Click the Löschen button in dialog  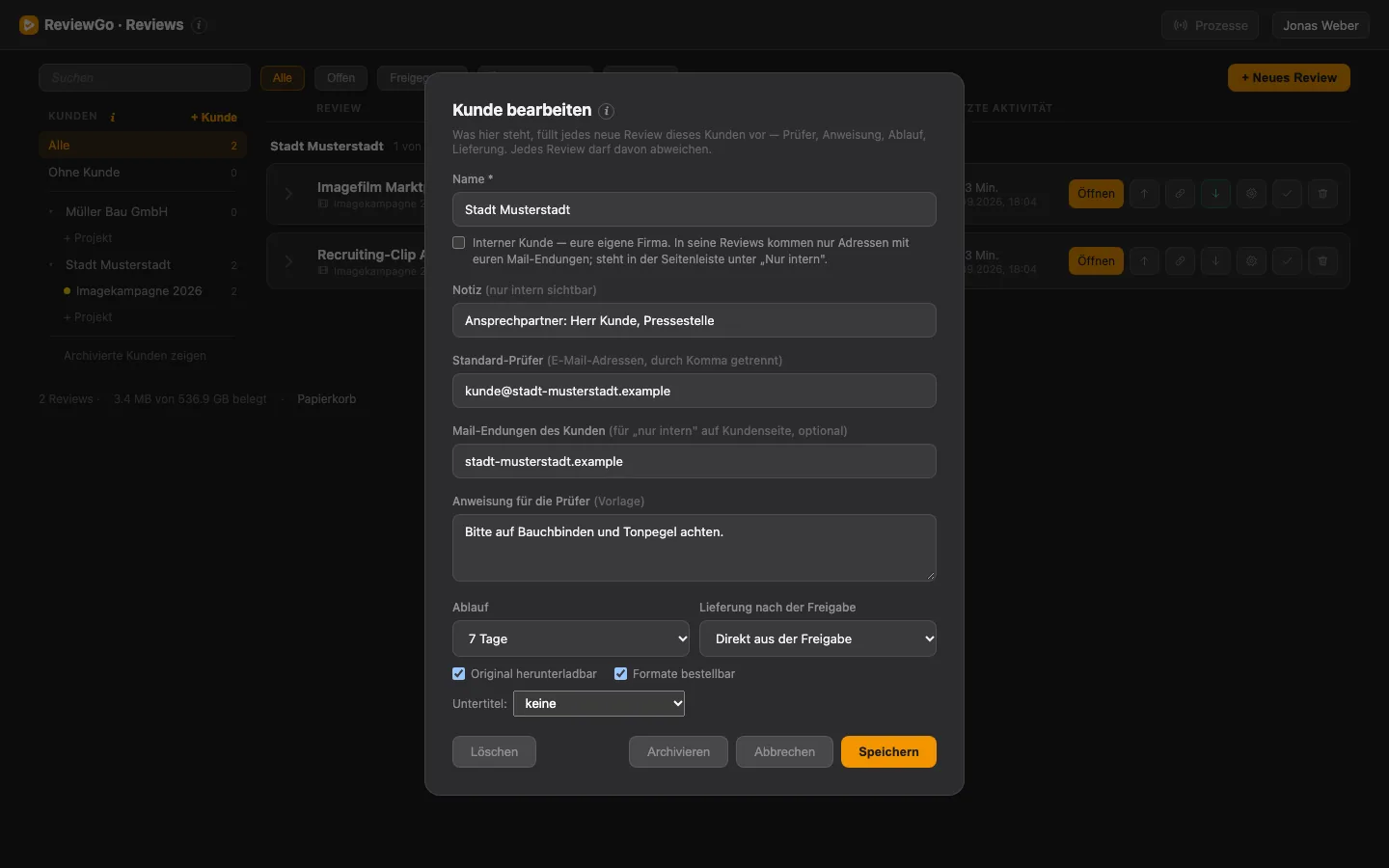(x=494, y=752)
